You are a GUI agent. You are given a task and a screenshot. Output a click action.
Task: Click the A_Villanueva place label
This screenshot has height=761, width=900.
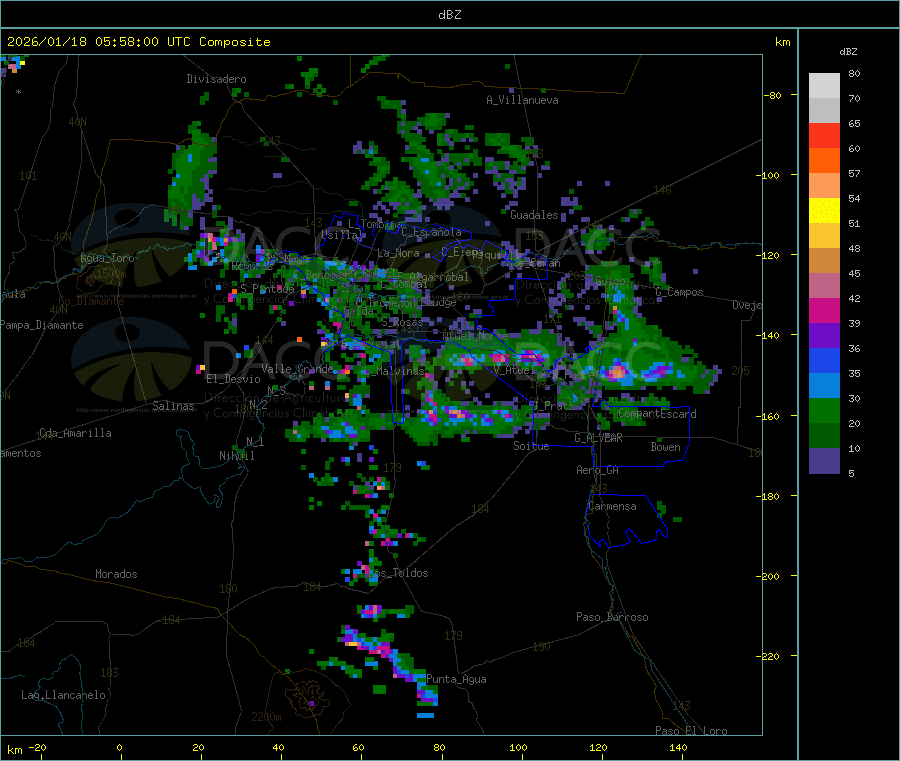tap(522, 100)
